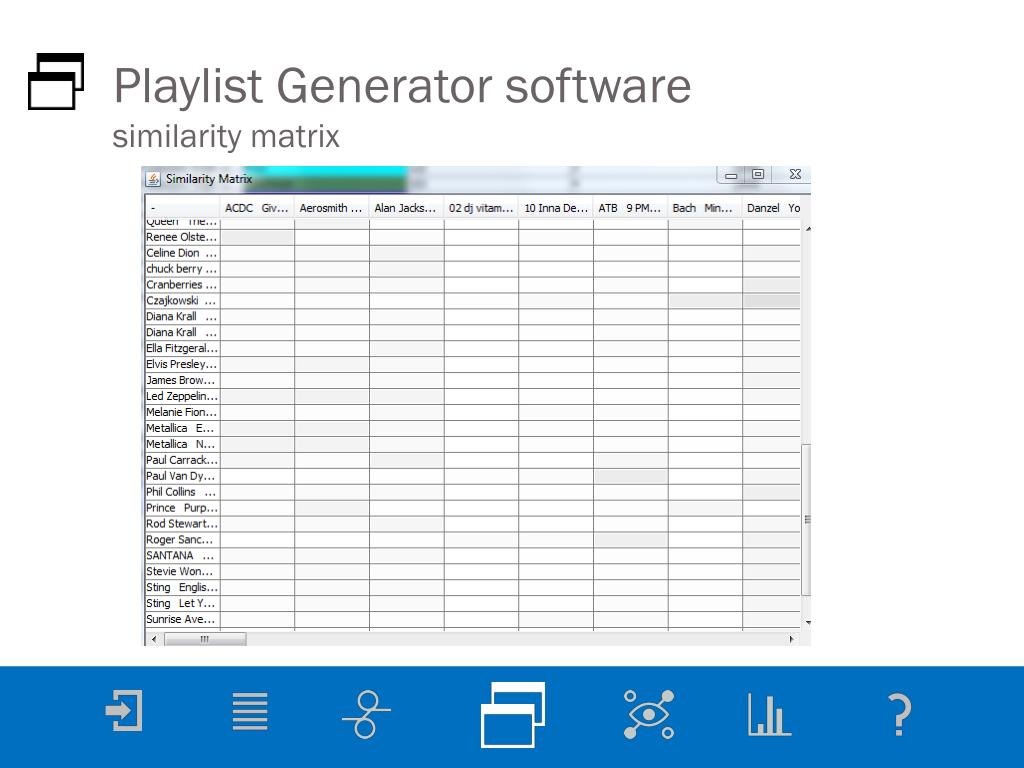Viewport: 1024px width, 768px height.
Task: Click the Paul Van Dy... row cell under ATB
Action: point(630,476)
